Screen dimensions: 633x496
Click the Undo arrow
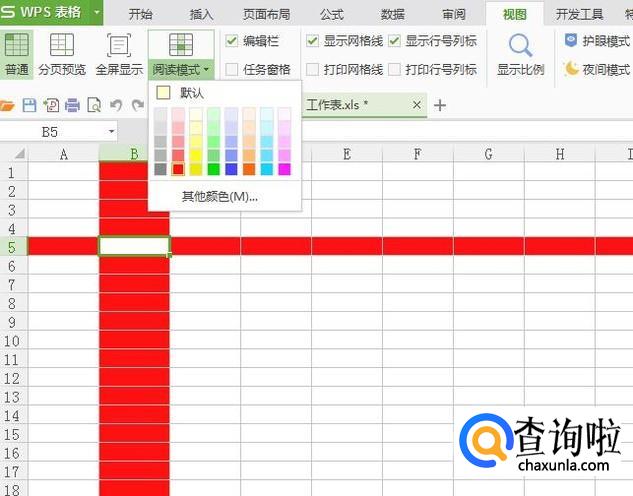[x=116, y=105]
